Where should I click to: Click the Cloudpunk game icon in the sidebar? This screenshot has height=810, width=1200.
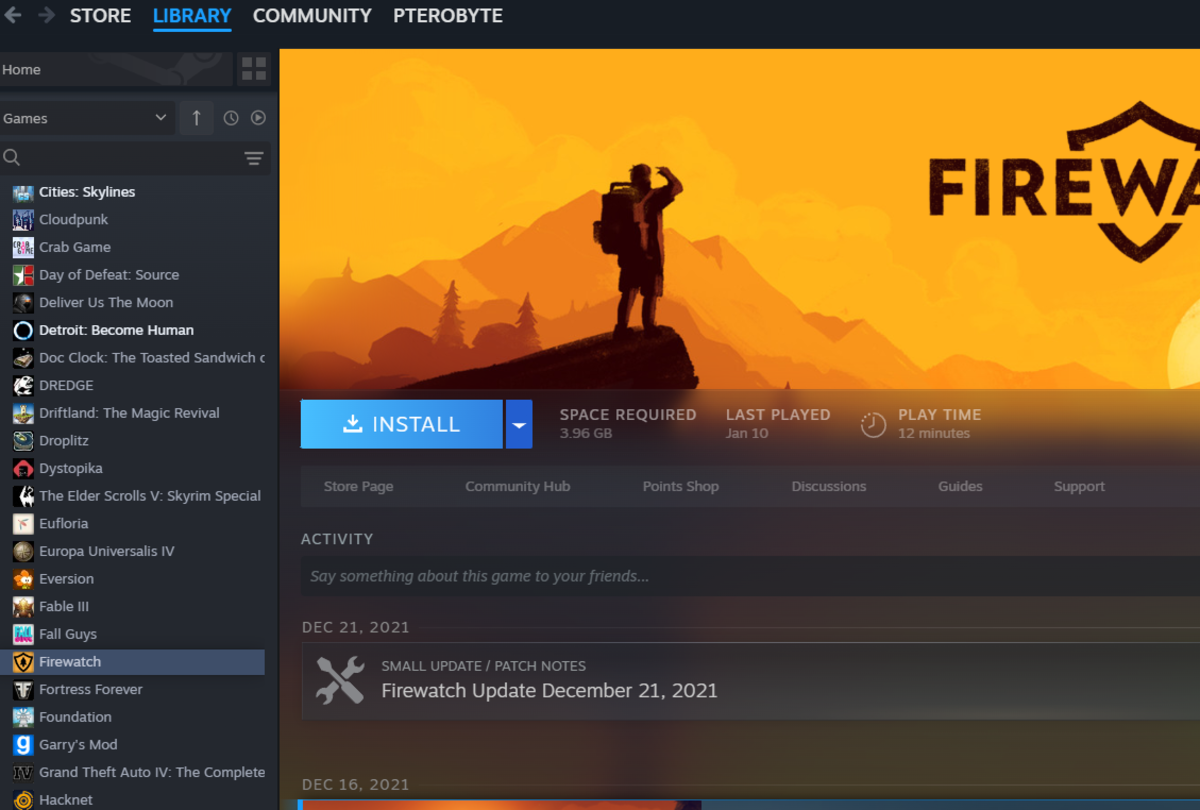[22, 219]
